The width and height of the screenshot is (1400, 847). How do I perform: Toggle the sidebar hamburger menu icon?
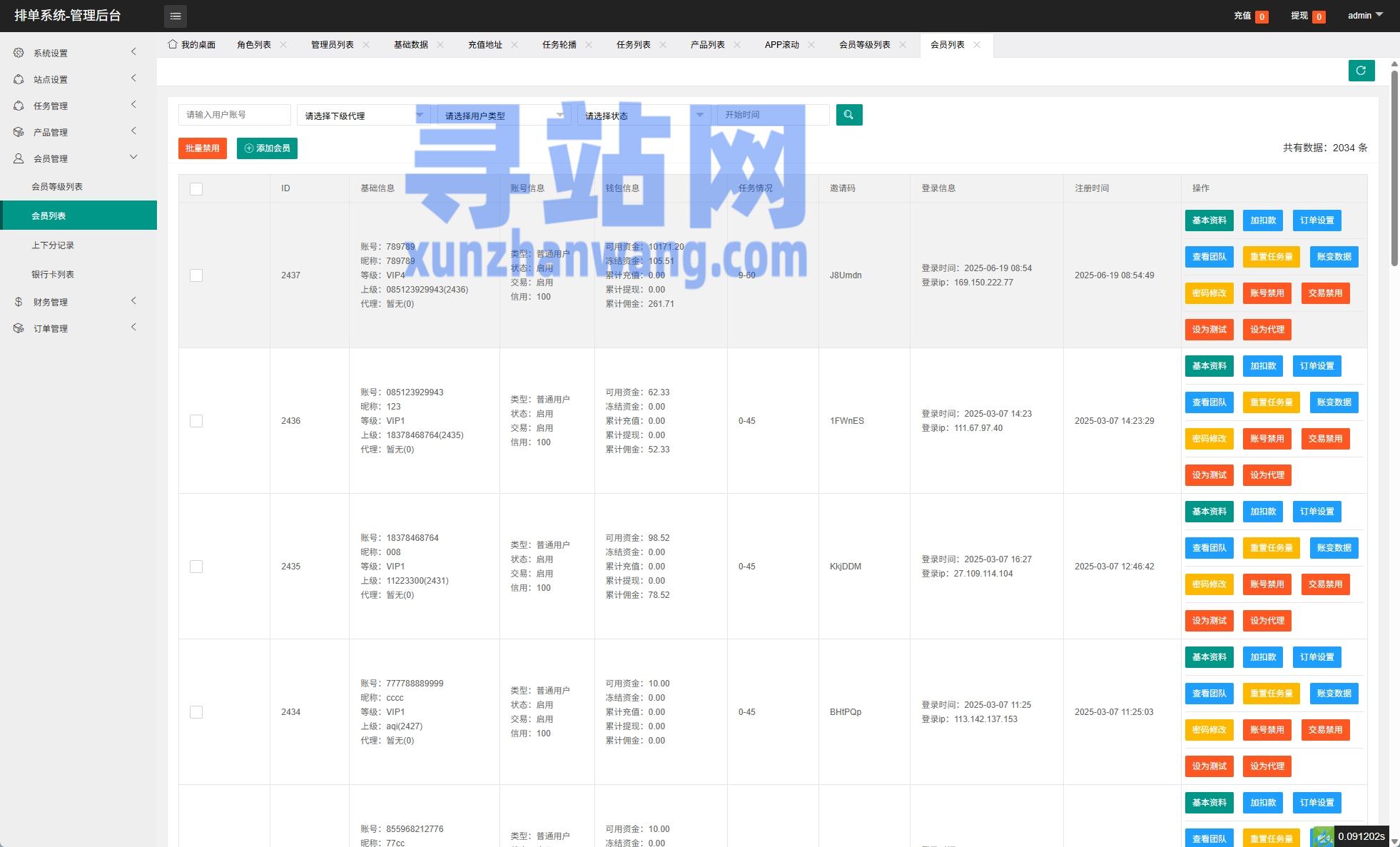pyautogui.click(x=176, y=16)
